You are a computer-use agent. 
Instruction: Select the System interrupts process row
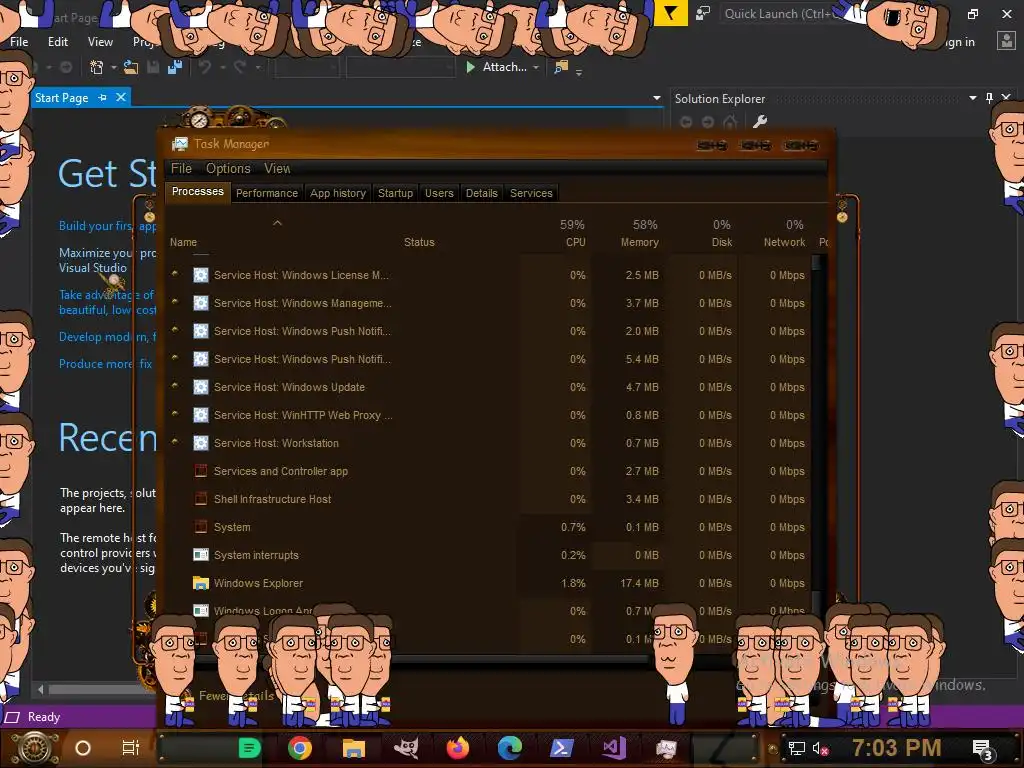(x=488, y=555)
